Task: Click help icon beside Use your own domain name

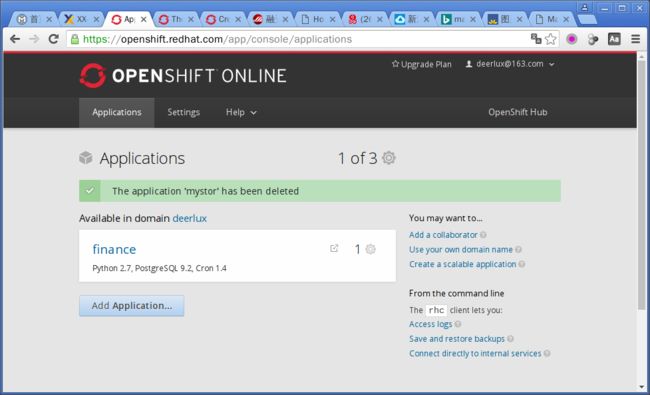Action: 518,250
